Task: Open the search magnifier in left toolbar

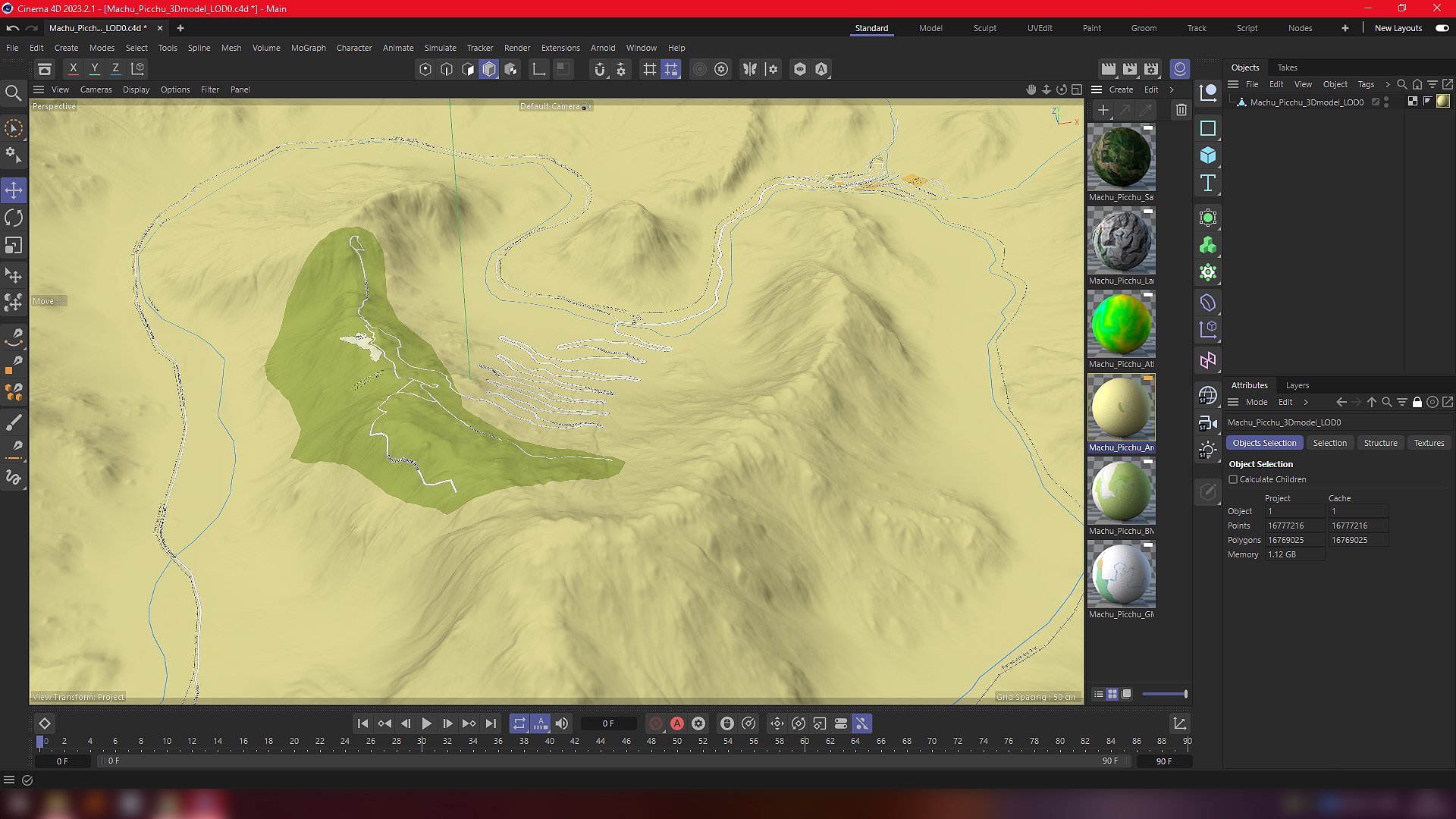Action: point(13,93)
